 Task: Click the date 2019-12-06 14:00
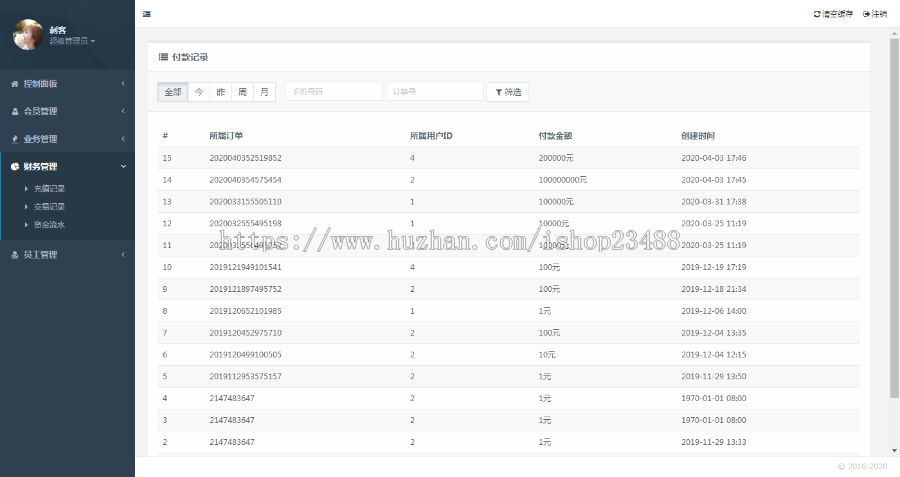pos(713,311)
